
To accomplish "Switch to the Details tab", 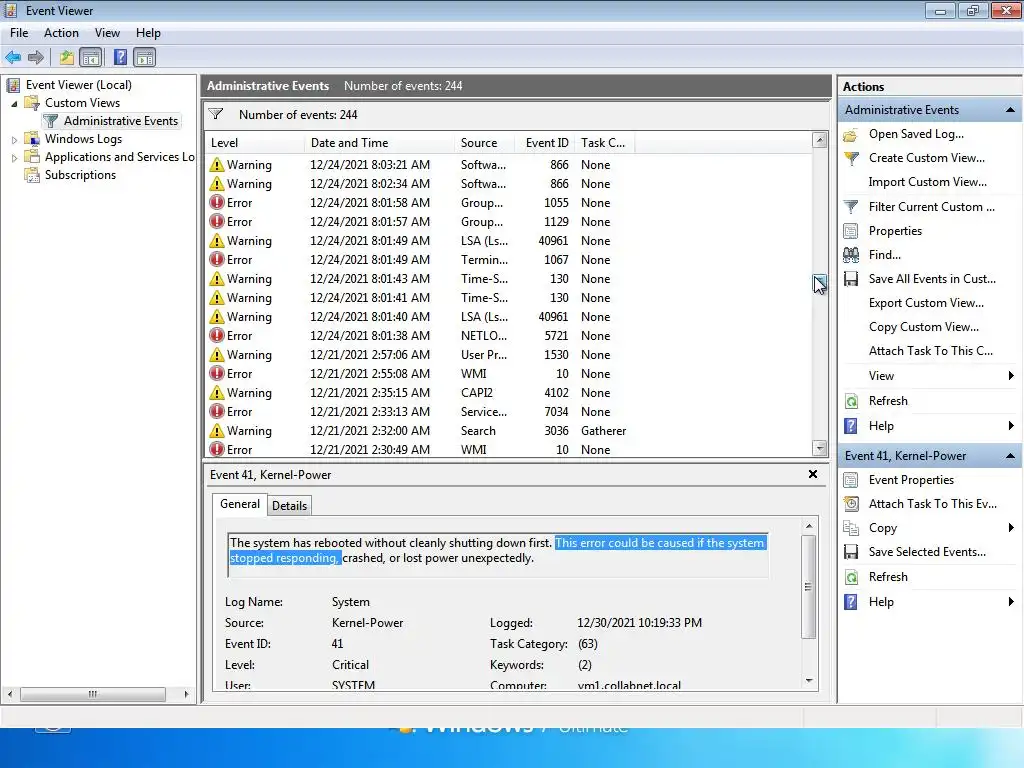I will tap(289, 505).
